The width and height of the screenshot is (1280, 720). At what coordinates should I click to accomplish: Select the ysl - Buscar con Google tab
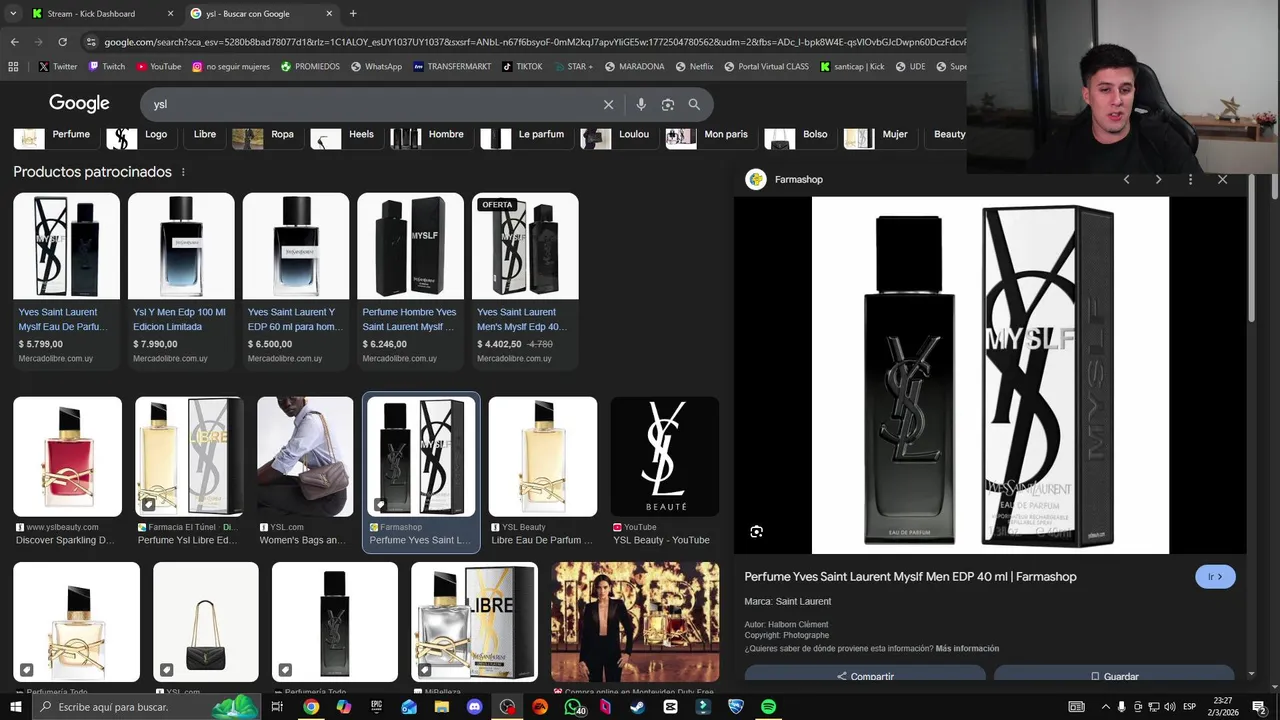click(x=262, y=14)
